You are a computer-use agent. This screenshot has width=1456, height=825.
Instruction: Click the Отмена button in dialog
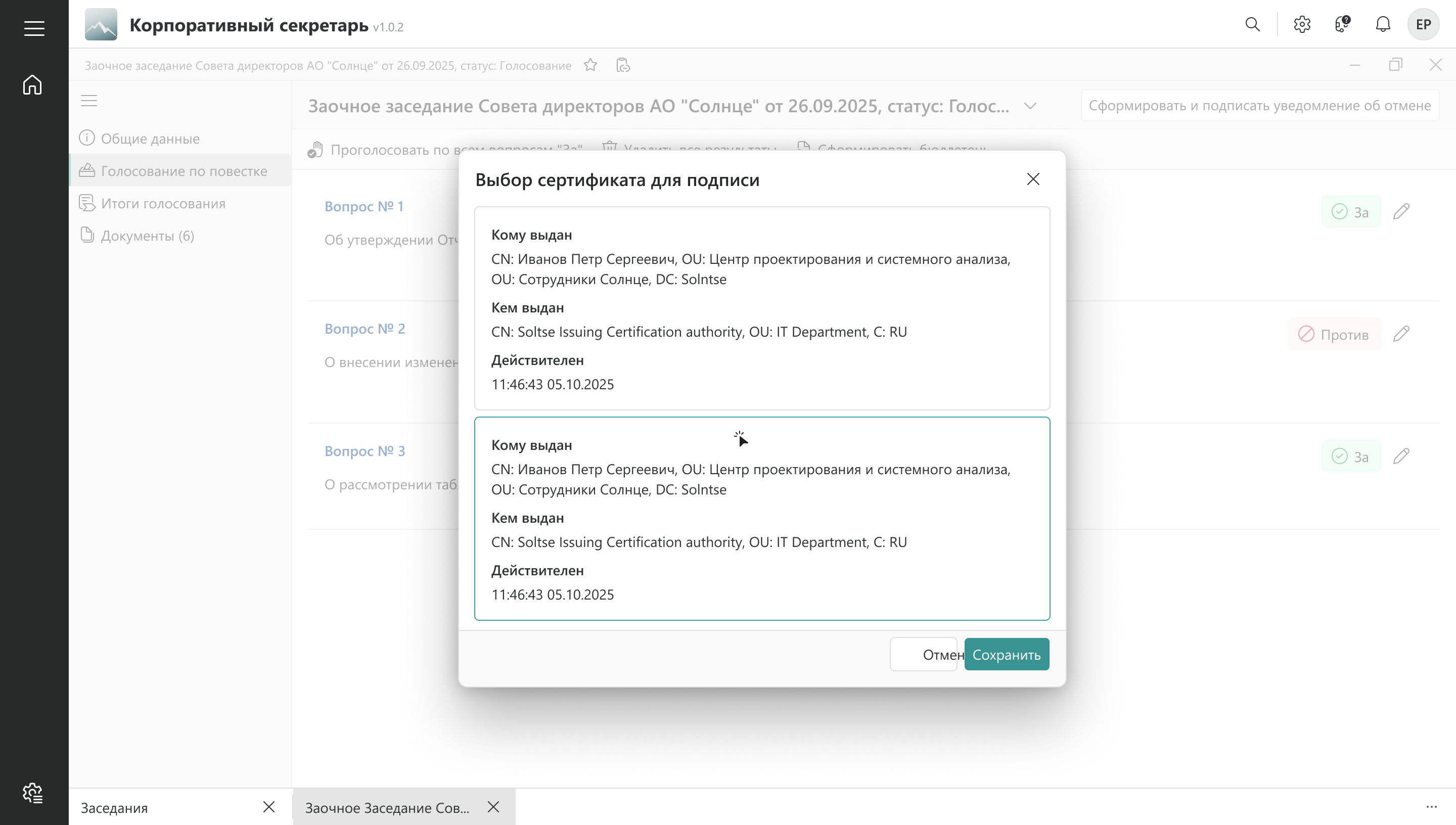point(924,655)
